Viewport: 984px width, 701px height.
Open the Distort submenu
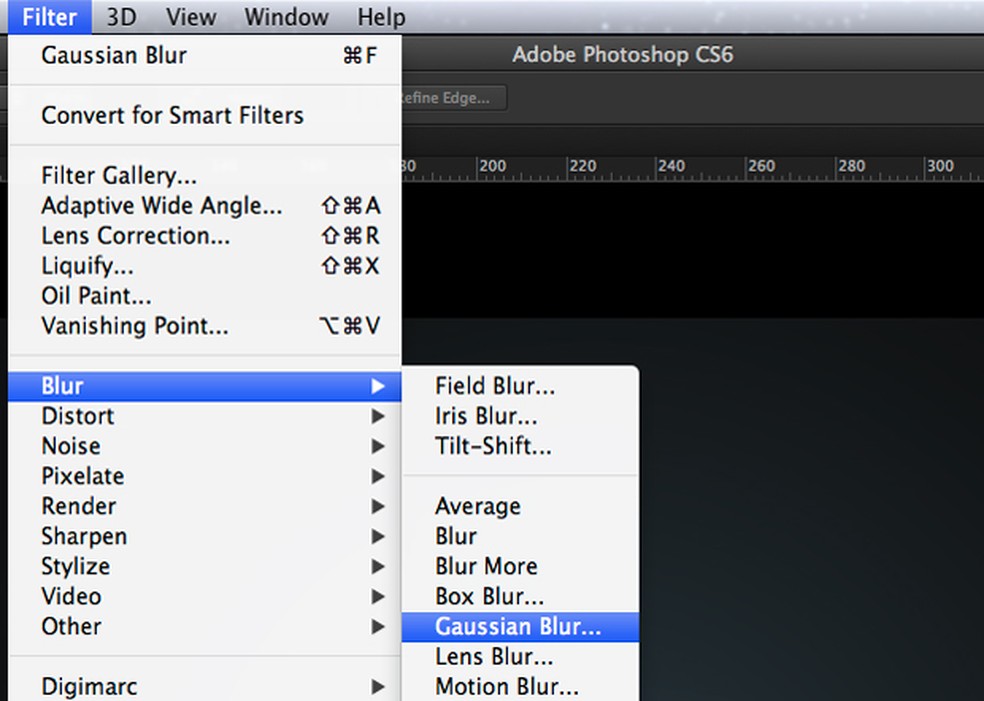pyautogui.click(x=78, y=416)
